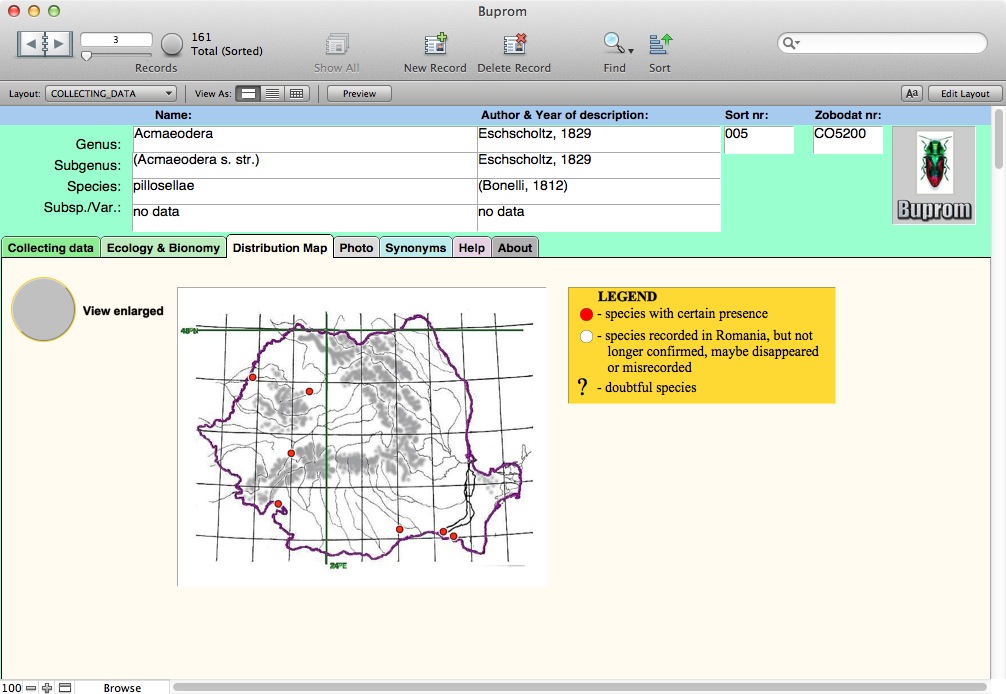The height and width of the screenshot is (694, 1006).
Task: Open the Synonyms tab
Action: click(415, 248)
